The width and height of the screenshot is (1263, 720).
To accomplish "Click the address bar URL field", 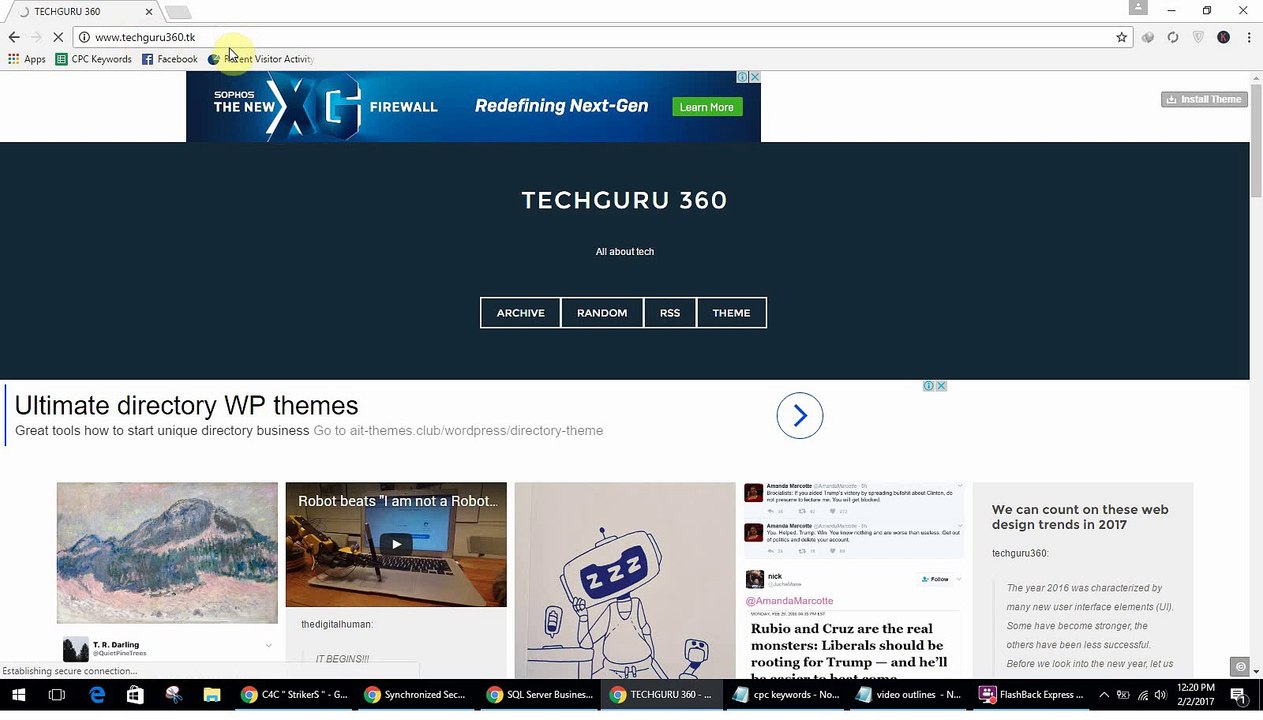I will (600, 37).
